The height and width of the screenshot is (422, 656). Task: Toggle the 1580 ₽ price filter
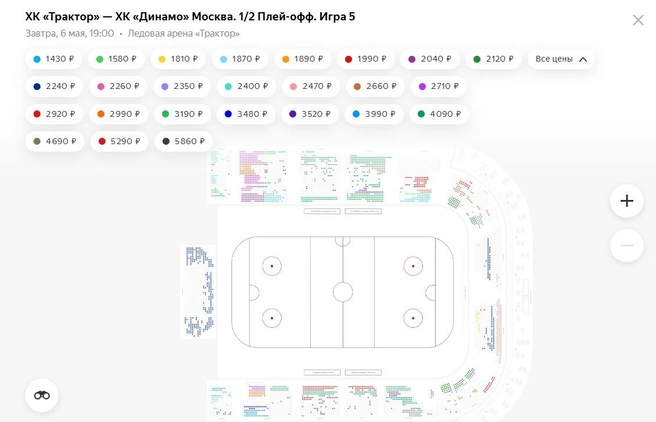(x=116, y=59)
